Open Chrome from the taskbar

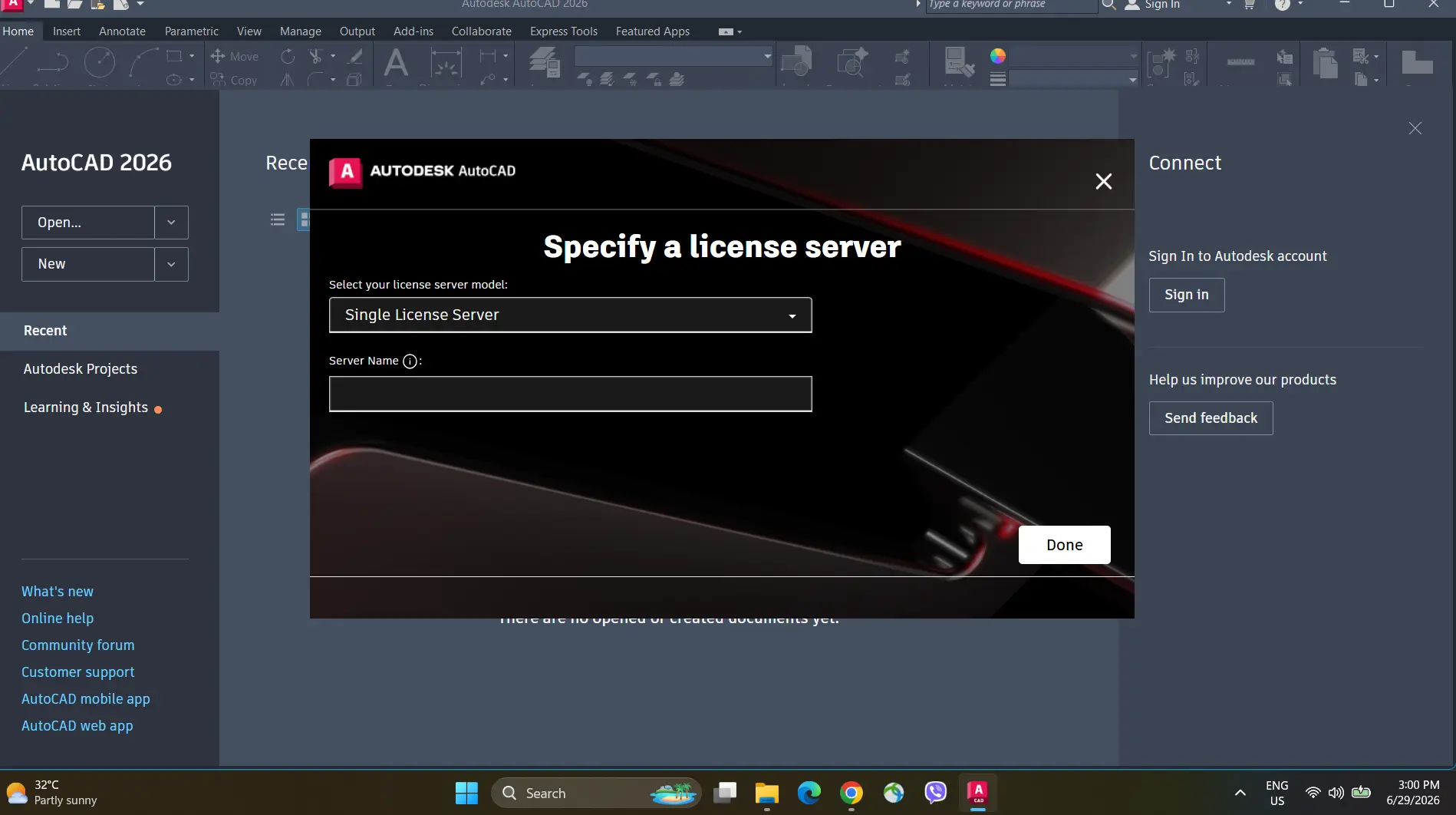(x=852, y=793)
